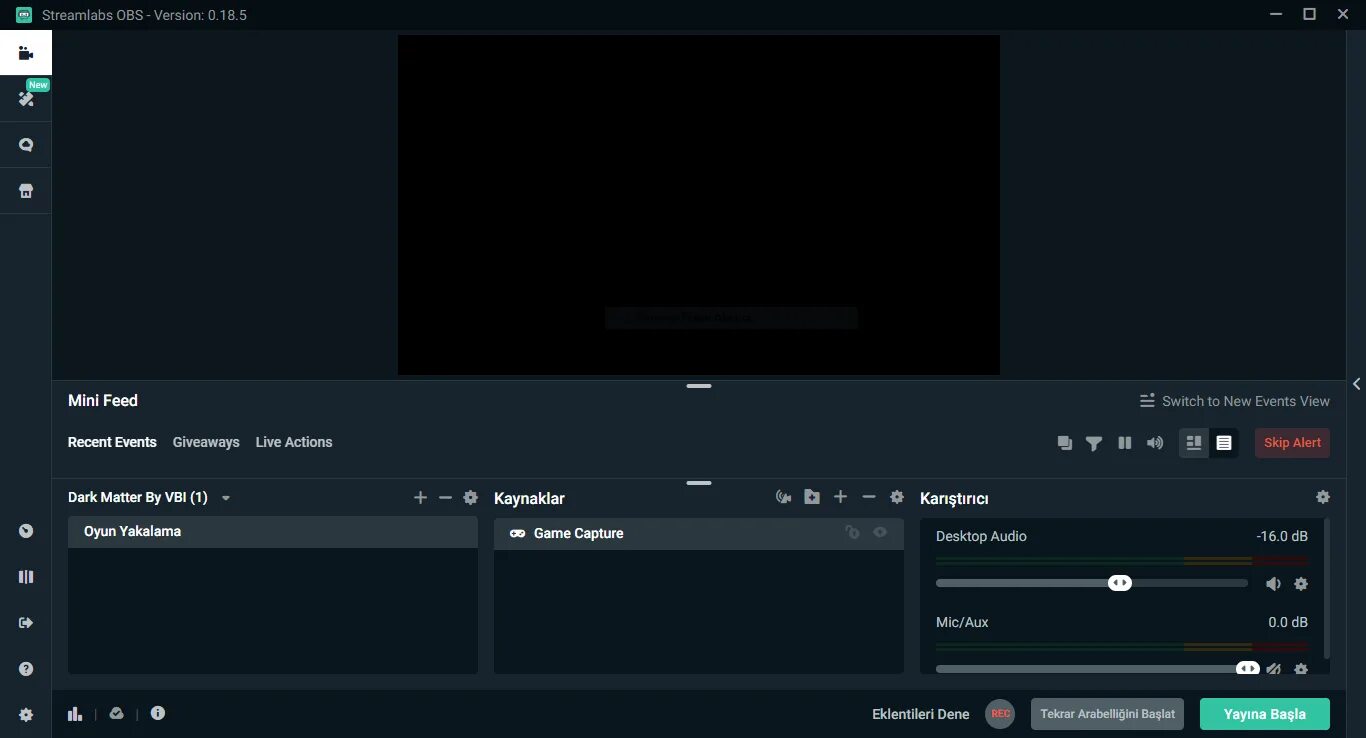Open the App Store storefront icon
Image resolution: width=1366 pixels, height=738 pixels.
click(x=26, y=191)
